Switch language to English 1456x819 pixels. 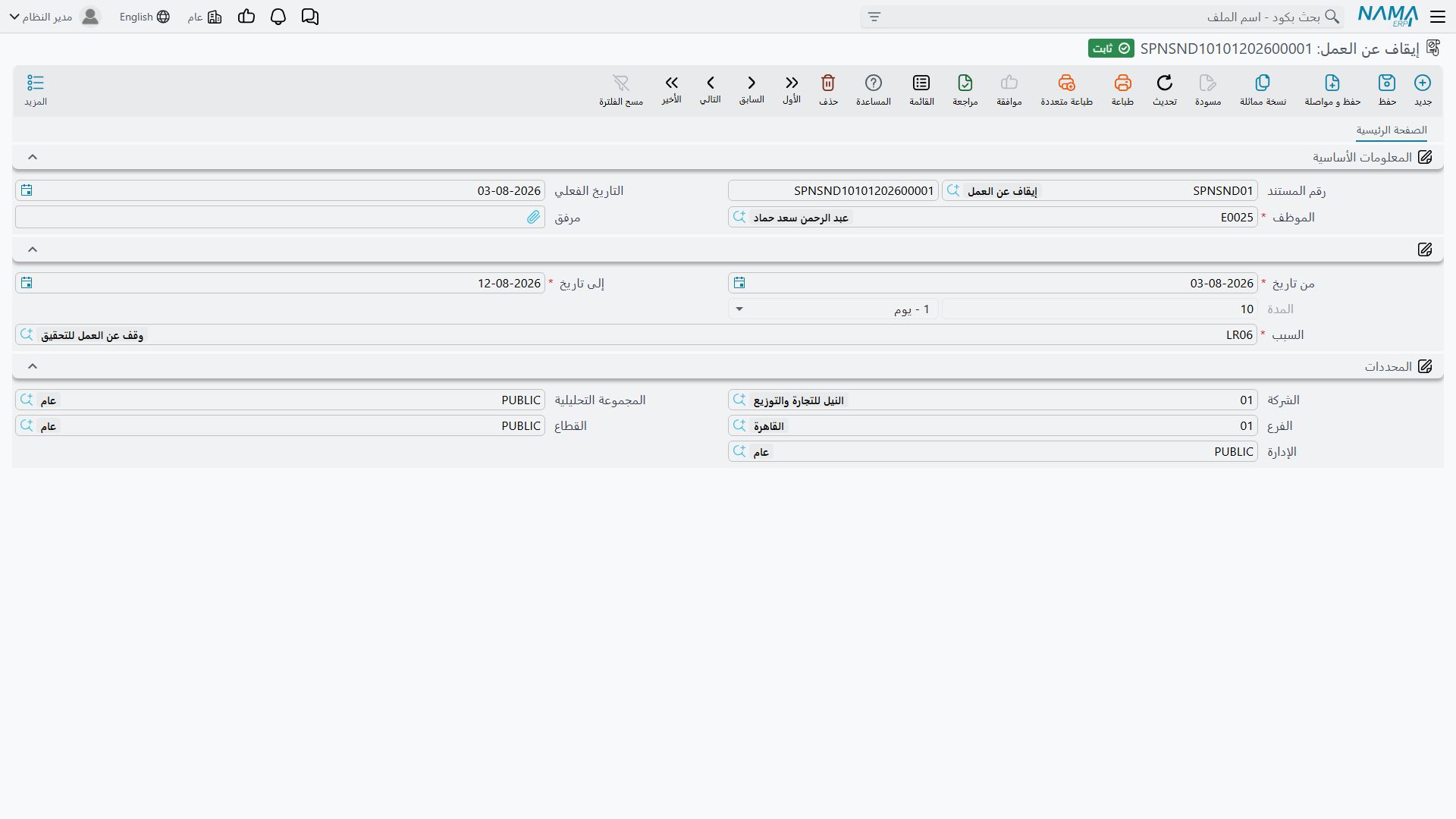pos(144,17)
